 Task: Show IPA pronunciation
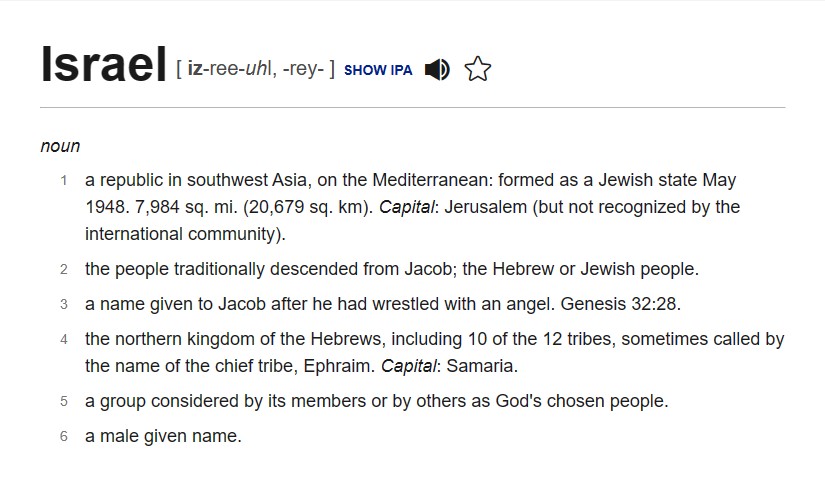(x=378, y=70)
